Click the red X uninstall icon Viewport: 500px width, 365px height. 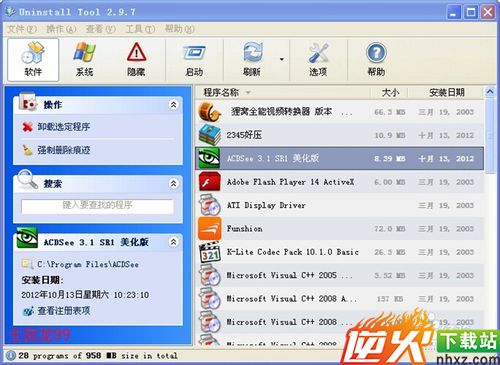(x=27, y=127)
